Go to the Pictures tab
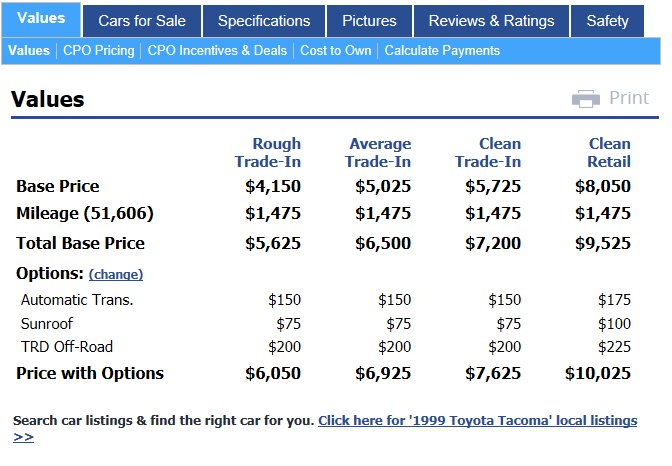 pos(369,21)
